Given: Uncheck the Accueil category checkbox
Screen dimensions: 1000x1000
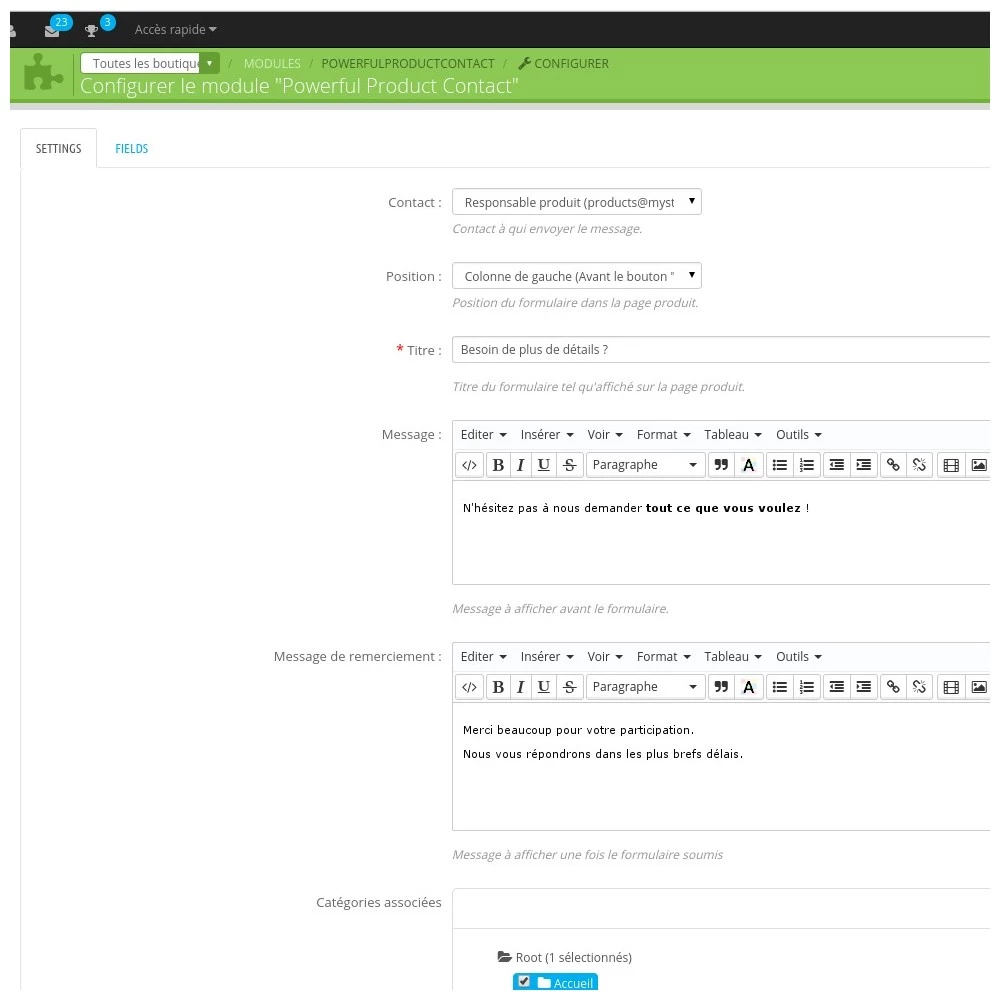Looking at the screenshot, I should pyautogui.click(x=524, y=981).
